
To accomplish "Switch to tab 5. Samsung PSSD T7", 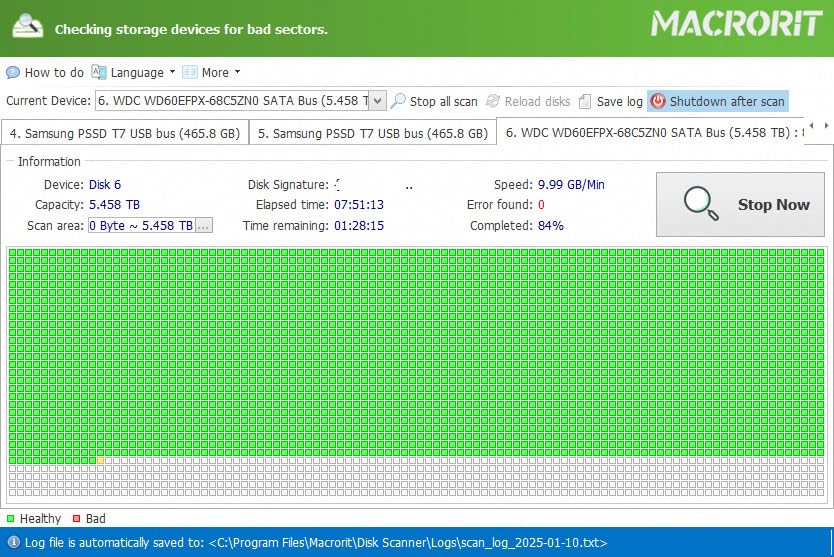I will click(x=373, y=133).
